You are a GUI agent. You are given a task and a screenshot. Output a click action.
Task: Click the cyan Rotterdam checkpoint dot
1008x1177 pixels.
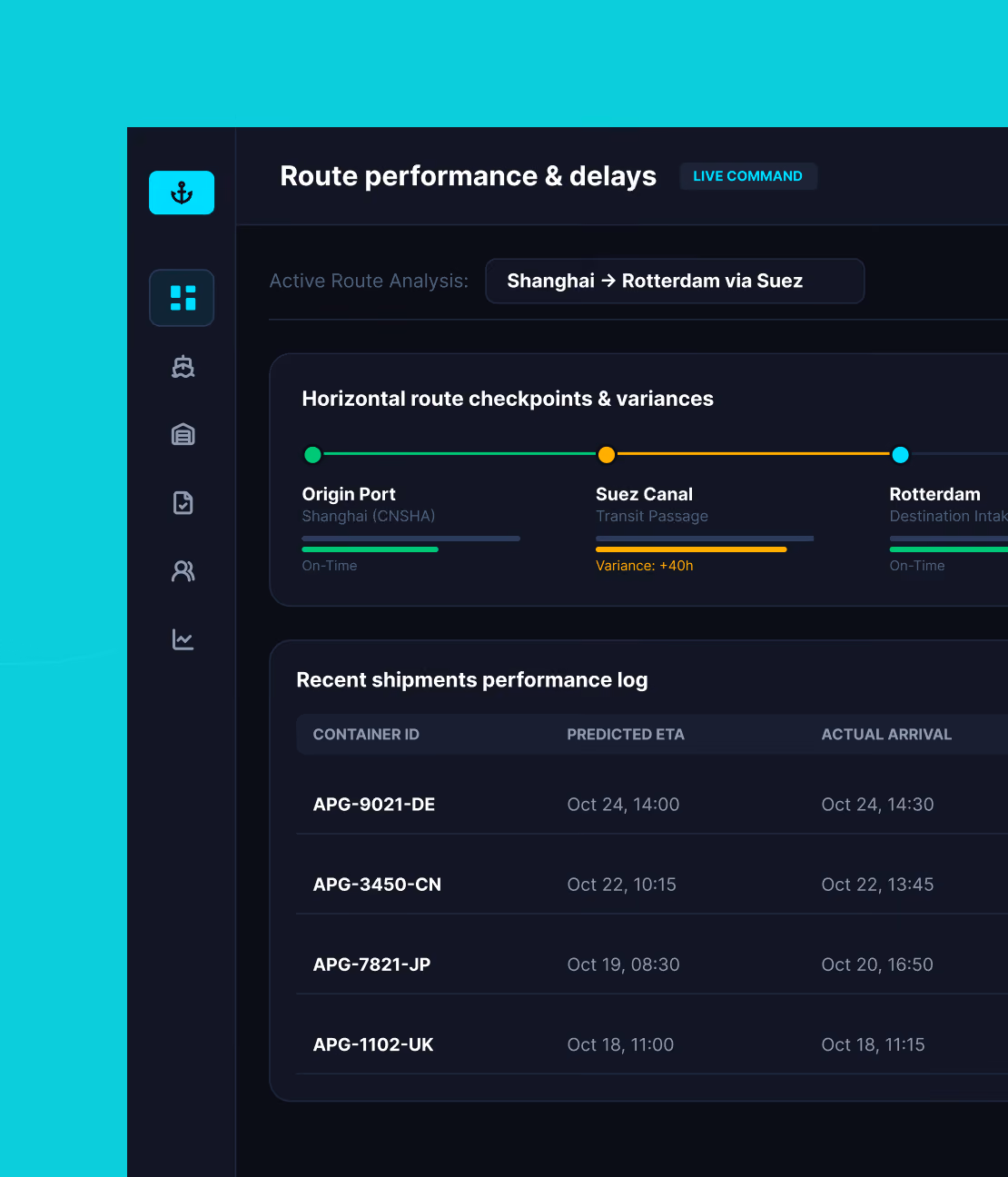[x=900, y=454]
